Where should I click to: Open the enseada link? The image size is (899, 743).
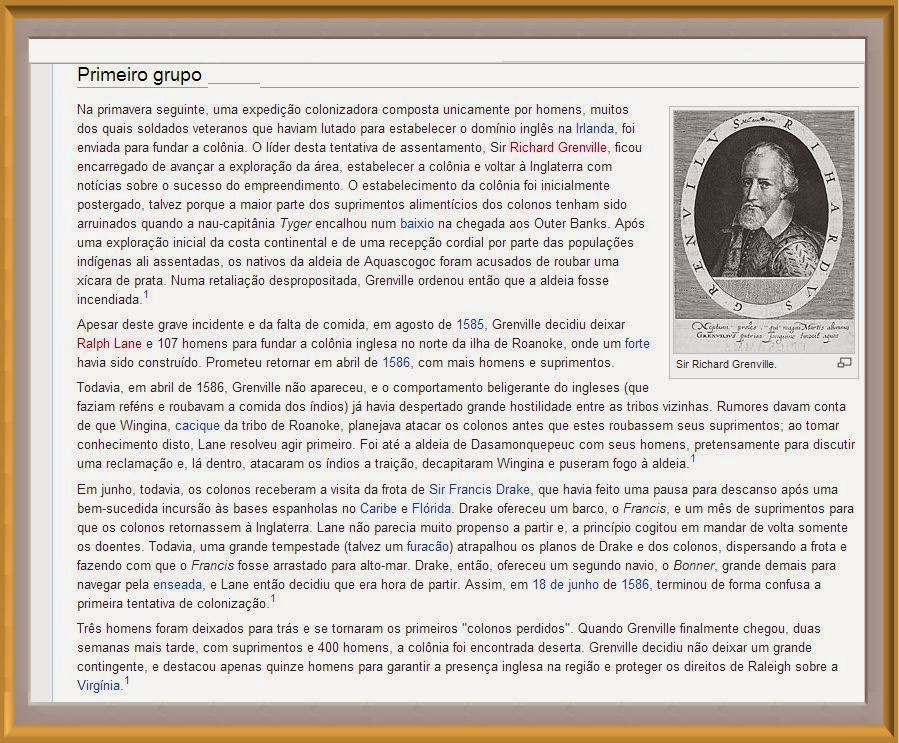178,585
